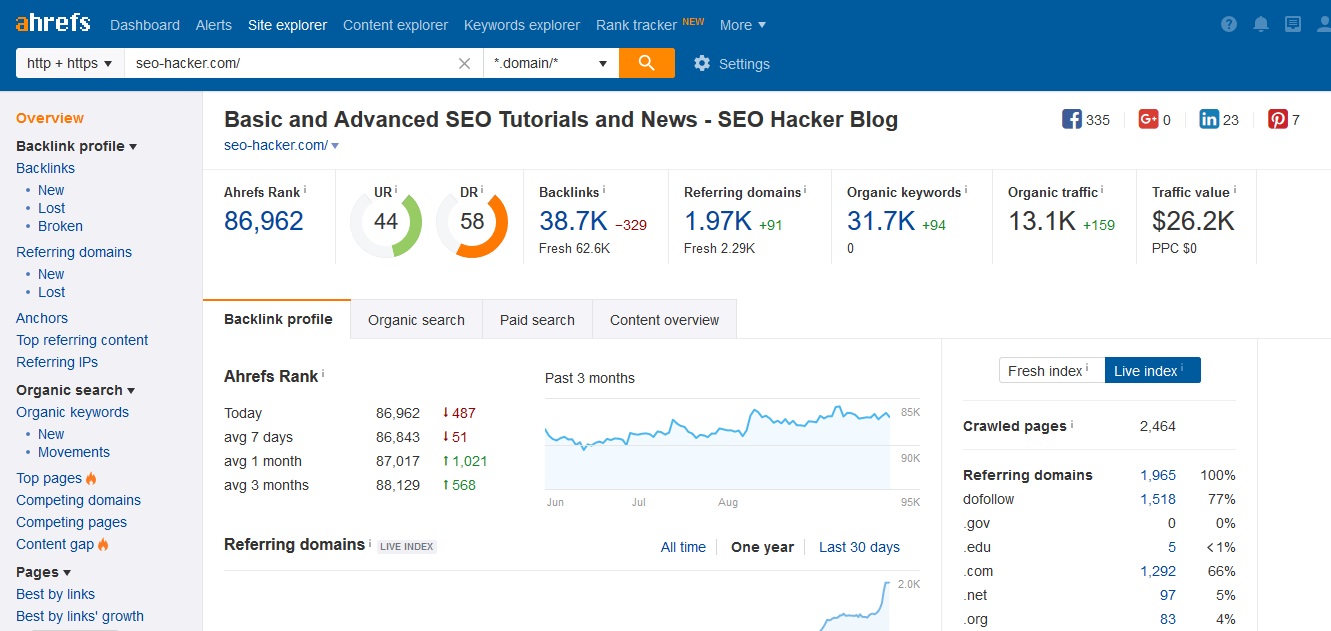Open Settings gear icon
The width and height of the screenshot is (1331, 631).
pos(702,63)
